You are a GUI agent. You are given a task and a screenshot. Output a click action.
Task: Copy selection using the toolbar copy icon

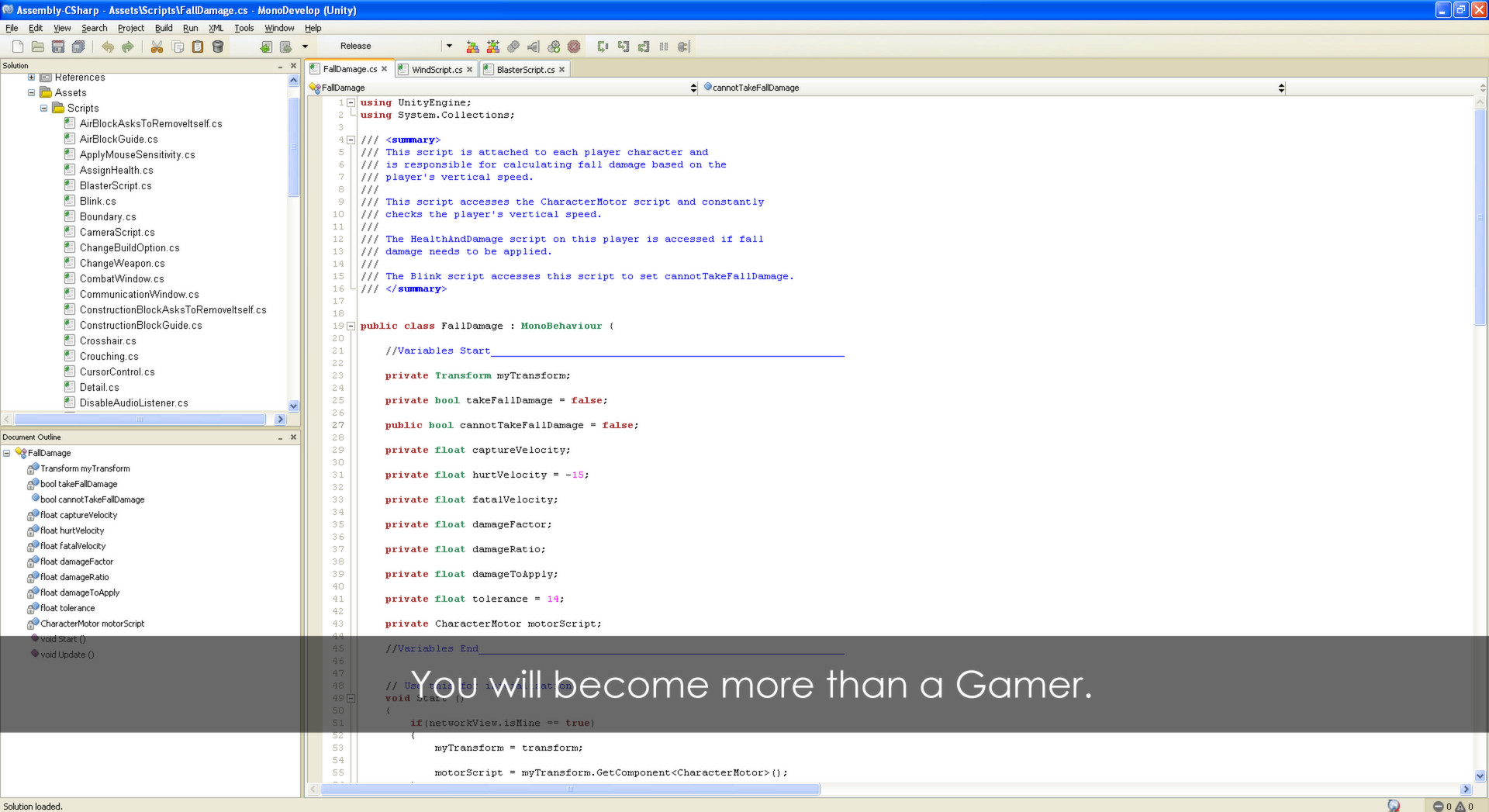pos(178,47)
